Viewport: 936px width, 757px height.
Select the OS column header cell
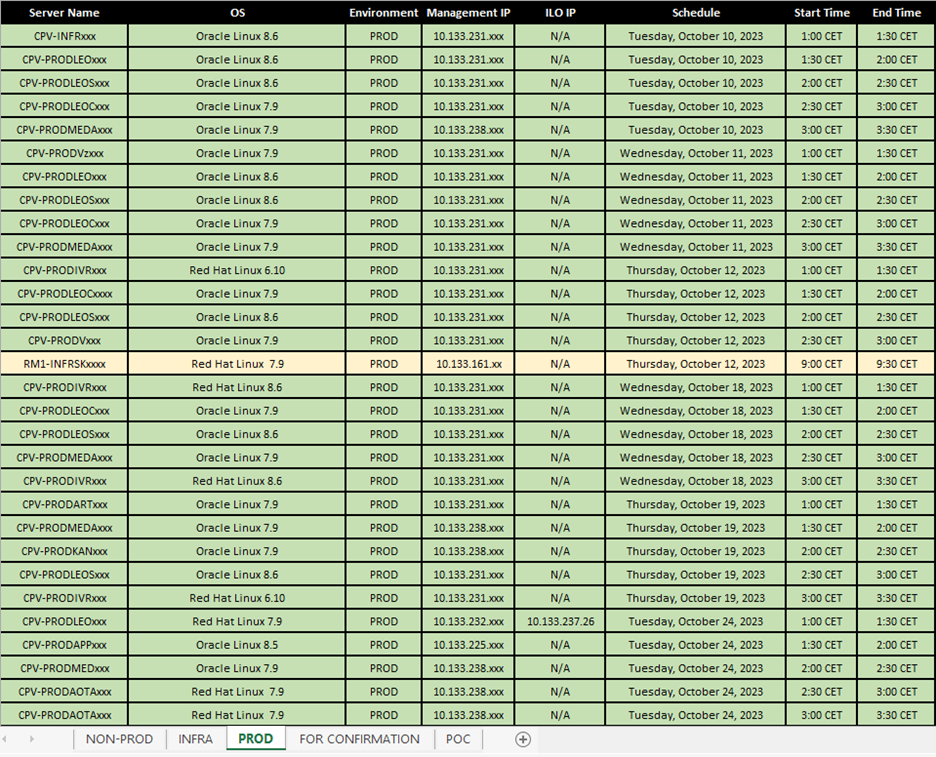[x=237, y=13]
